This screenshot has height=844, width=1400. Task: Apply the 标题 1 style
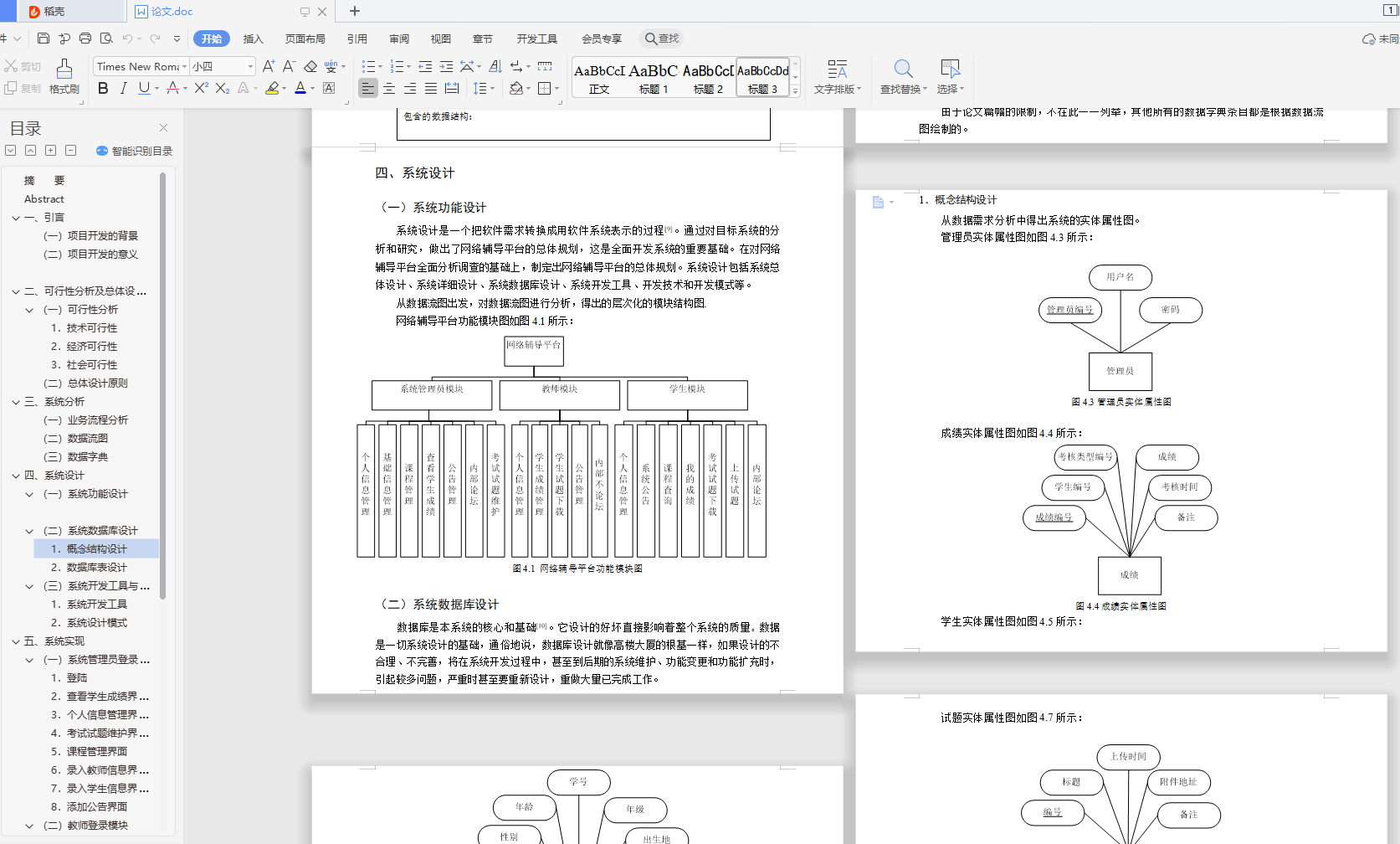(654, 78)
